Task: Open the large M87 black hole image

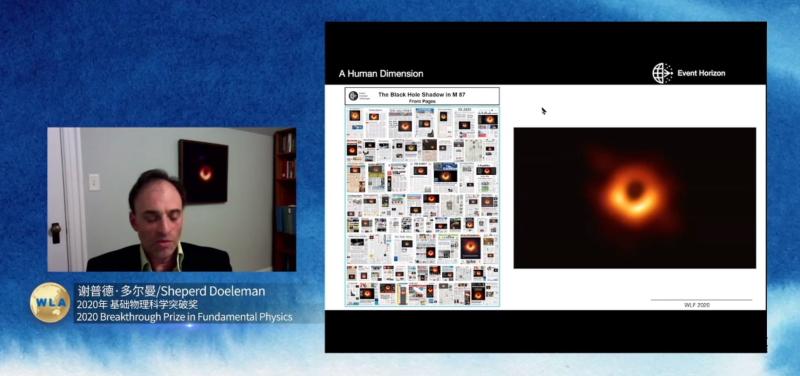Action: (x=635, y=198)
